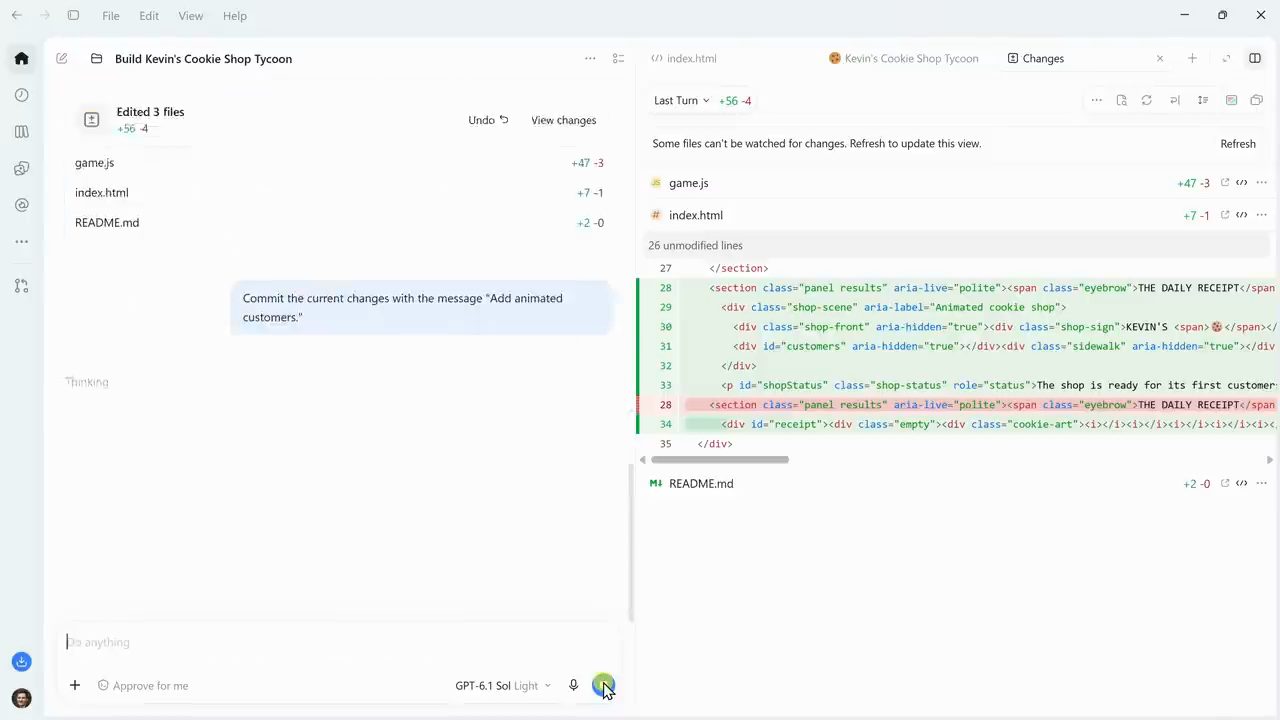
Task: Toggle the line-spacing icon in Changes toolbar
Action: tap(1203, 100)
